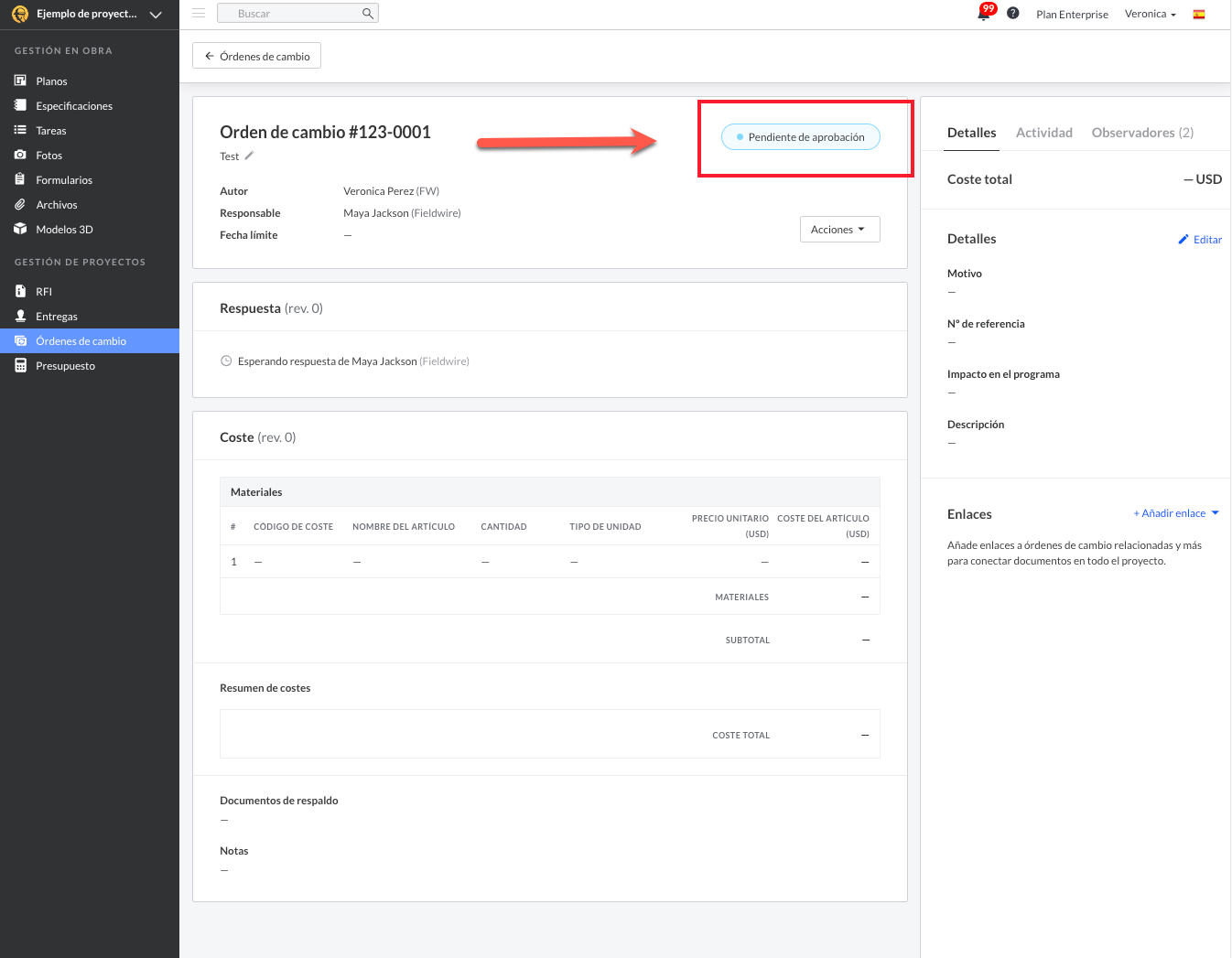Click the Motivo field label
This screenshot has height=958, width=1232.
[x=965, y=274]
